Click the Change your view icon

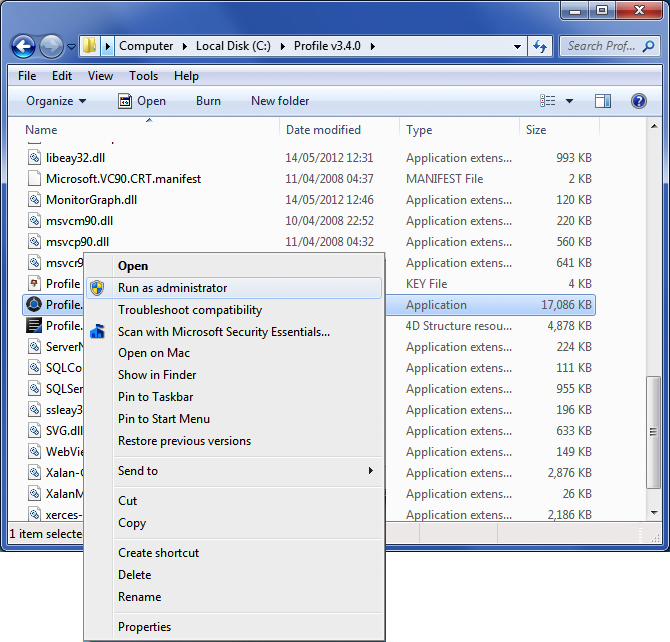pos(547,101)
